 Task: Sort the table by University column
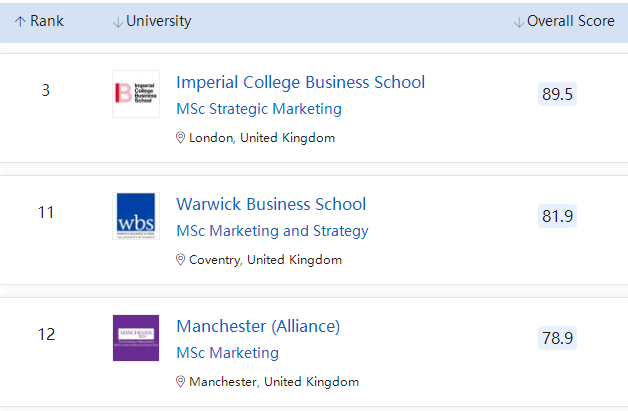click(x=158, y=22)
